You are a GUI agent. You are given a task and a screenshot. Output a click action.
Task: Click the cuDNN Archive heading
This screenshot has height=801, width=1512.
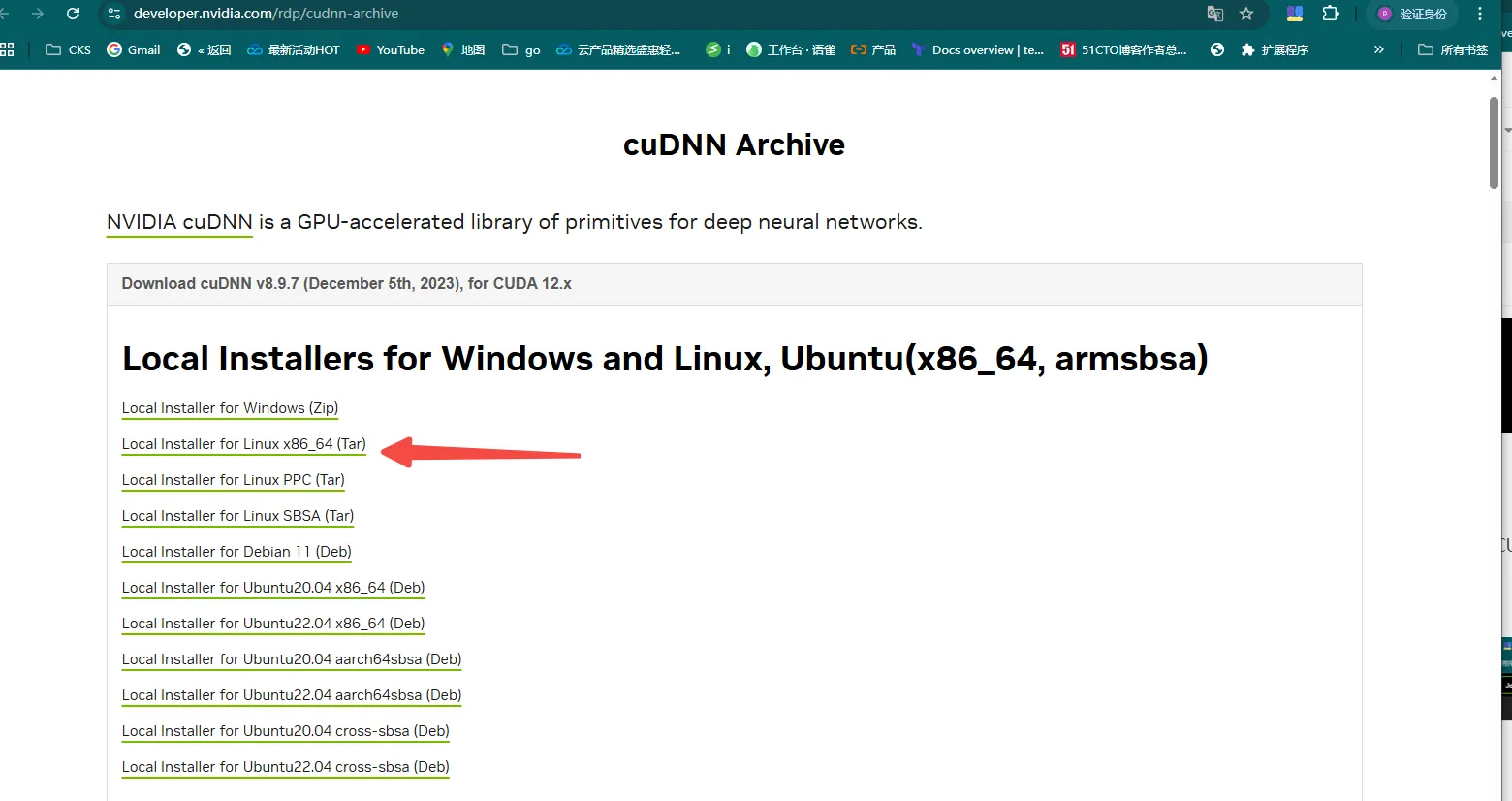(x=734, y=144)
